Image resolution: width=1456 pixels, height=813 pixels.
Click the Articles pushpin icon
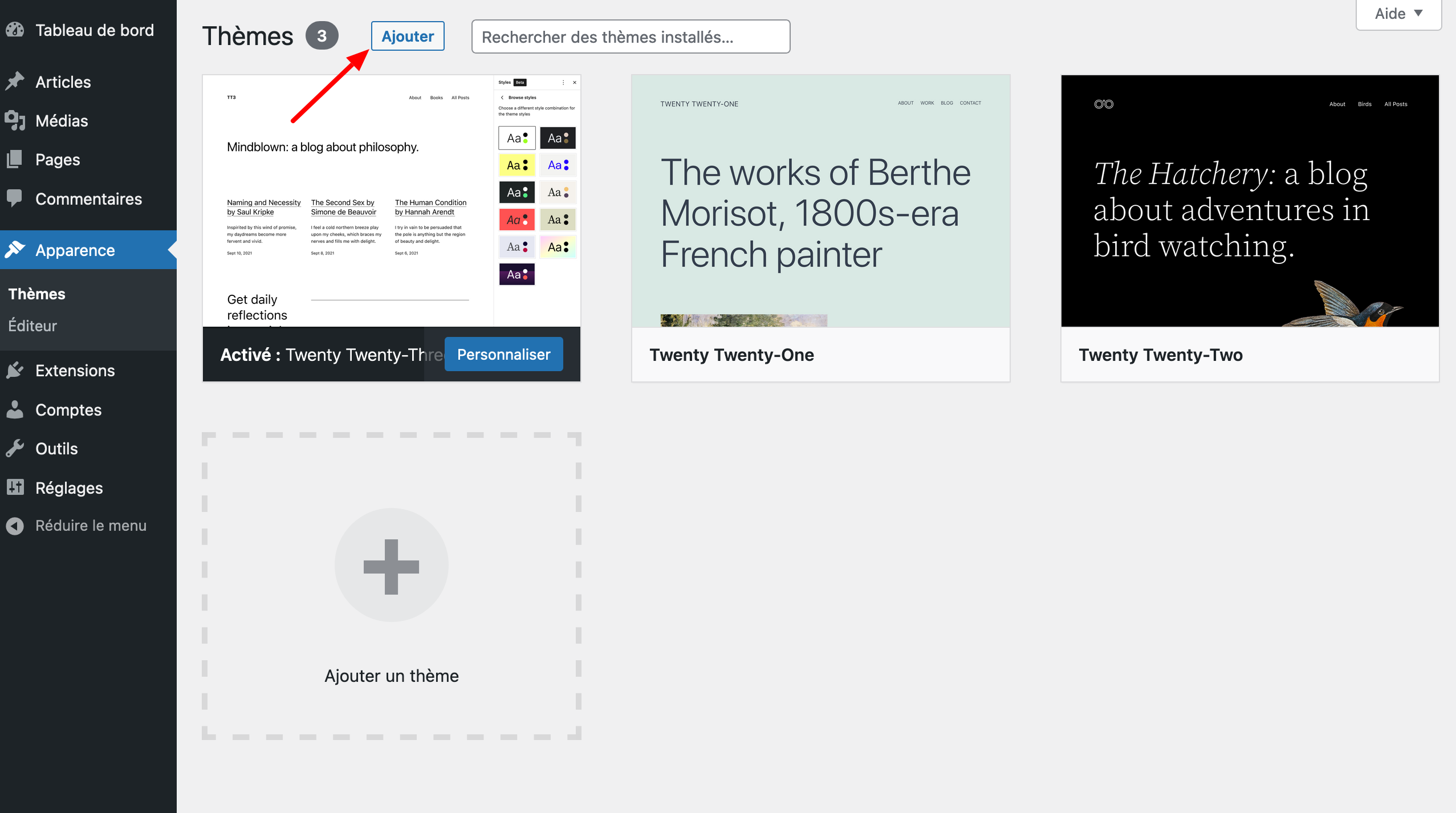tap(15, 82)
